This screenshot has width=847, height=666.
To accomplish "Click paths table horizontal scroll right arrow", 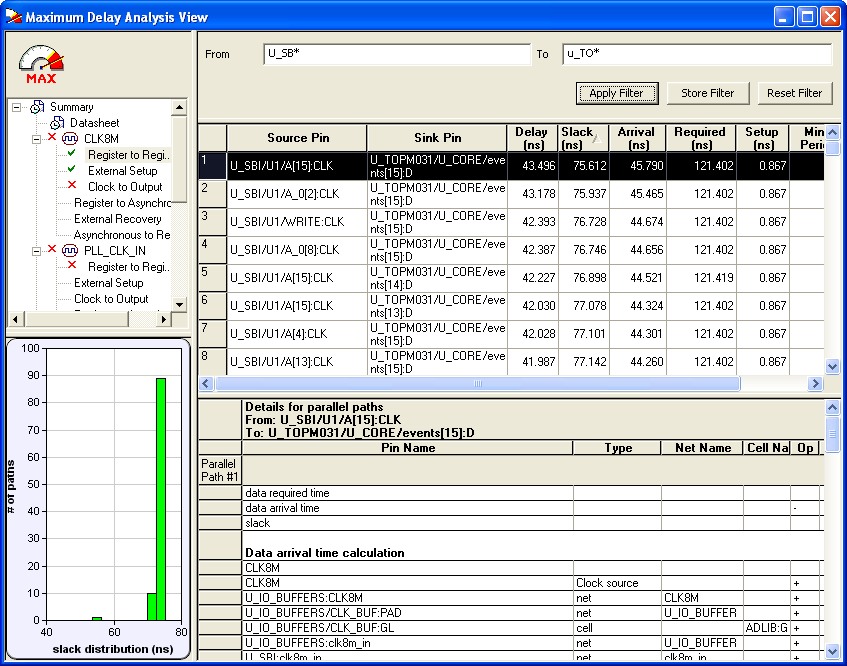I will click(815, 384).
